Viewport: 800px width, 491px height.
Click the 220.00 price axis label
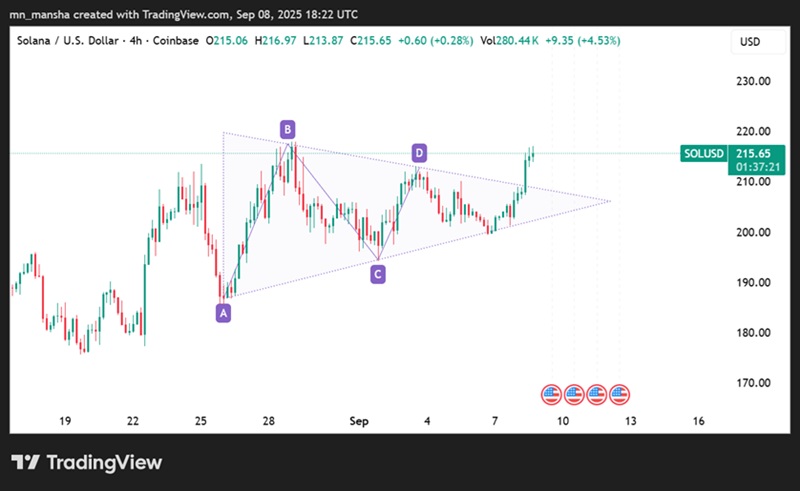point(750,131)
